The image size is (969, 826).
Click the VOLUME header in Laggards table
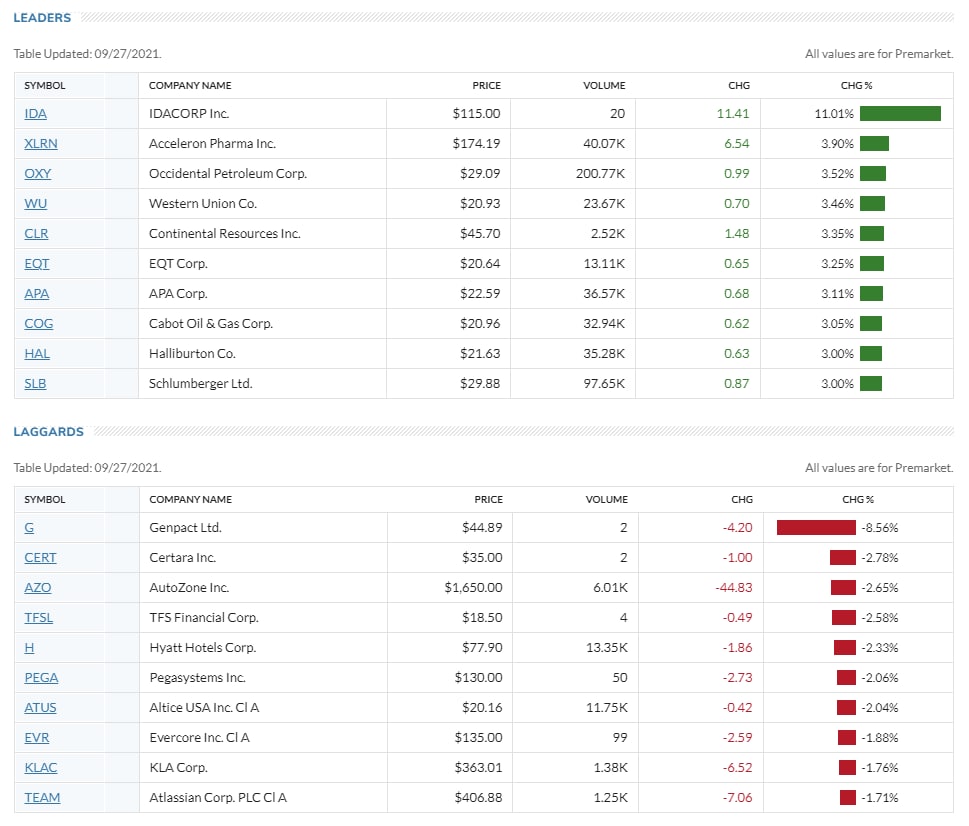(607, 499)
